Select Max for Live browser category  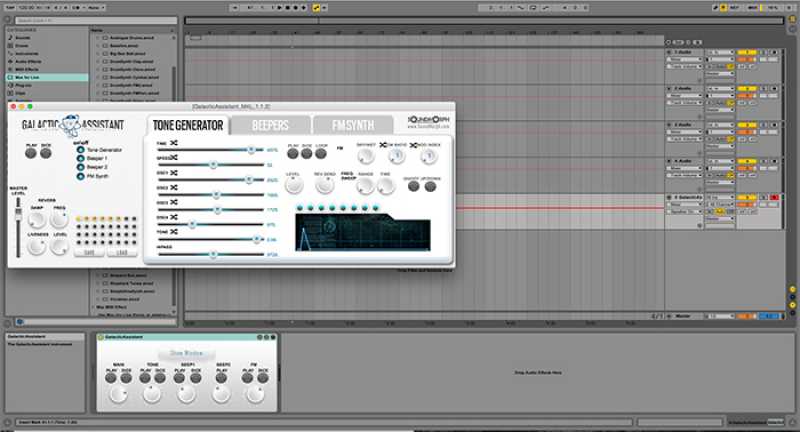(30, 77)
